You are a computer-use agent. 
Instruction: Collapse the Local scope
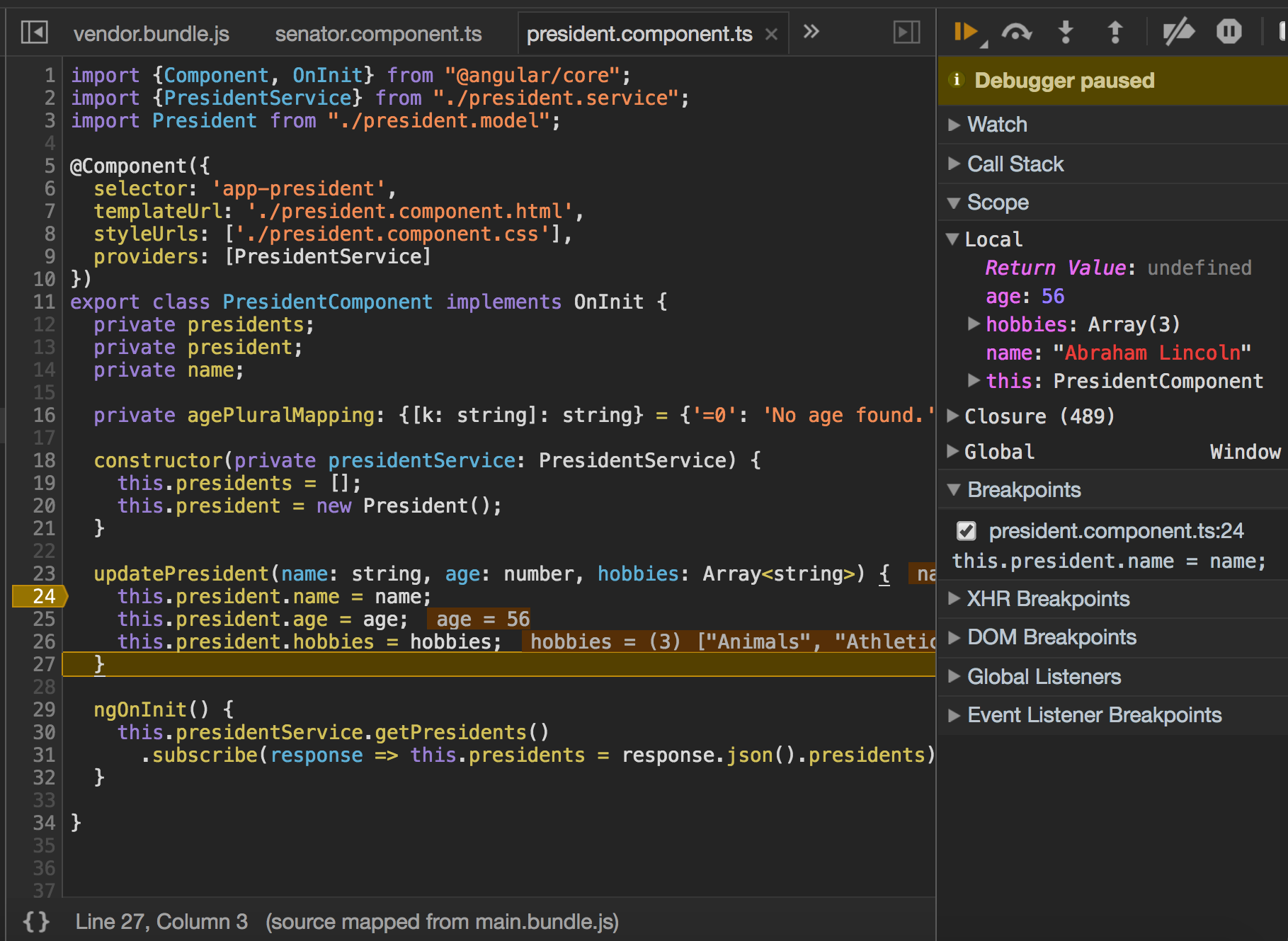(x=953, y=239)
